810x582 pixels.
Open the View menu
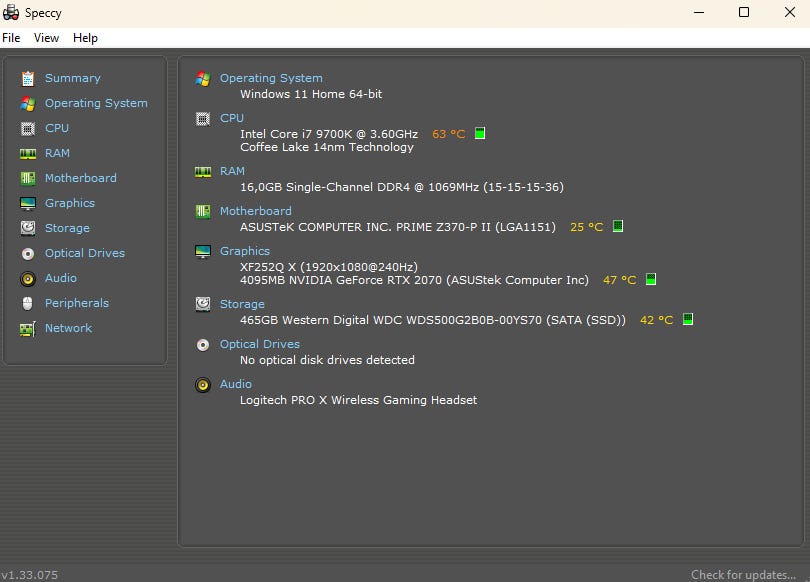tap(46, 38)
